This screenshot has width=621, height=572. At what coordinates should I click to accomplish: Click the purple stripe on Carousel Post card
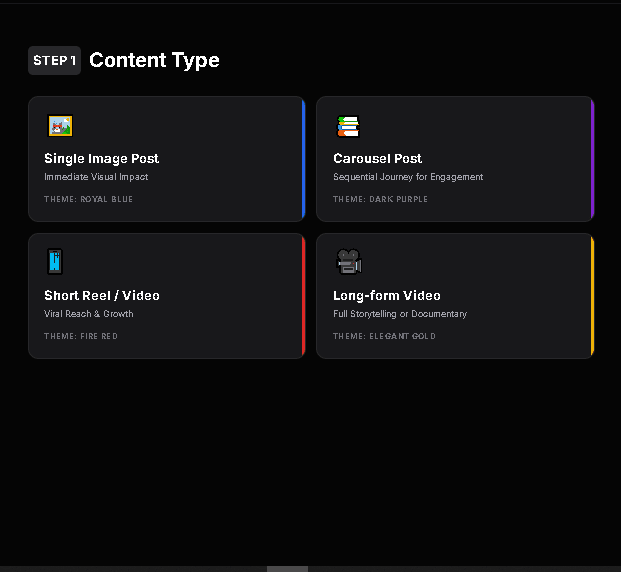click(592, 158)
